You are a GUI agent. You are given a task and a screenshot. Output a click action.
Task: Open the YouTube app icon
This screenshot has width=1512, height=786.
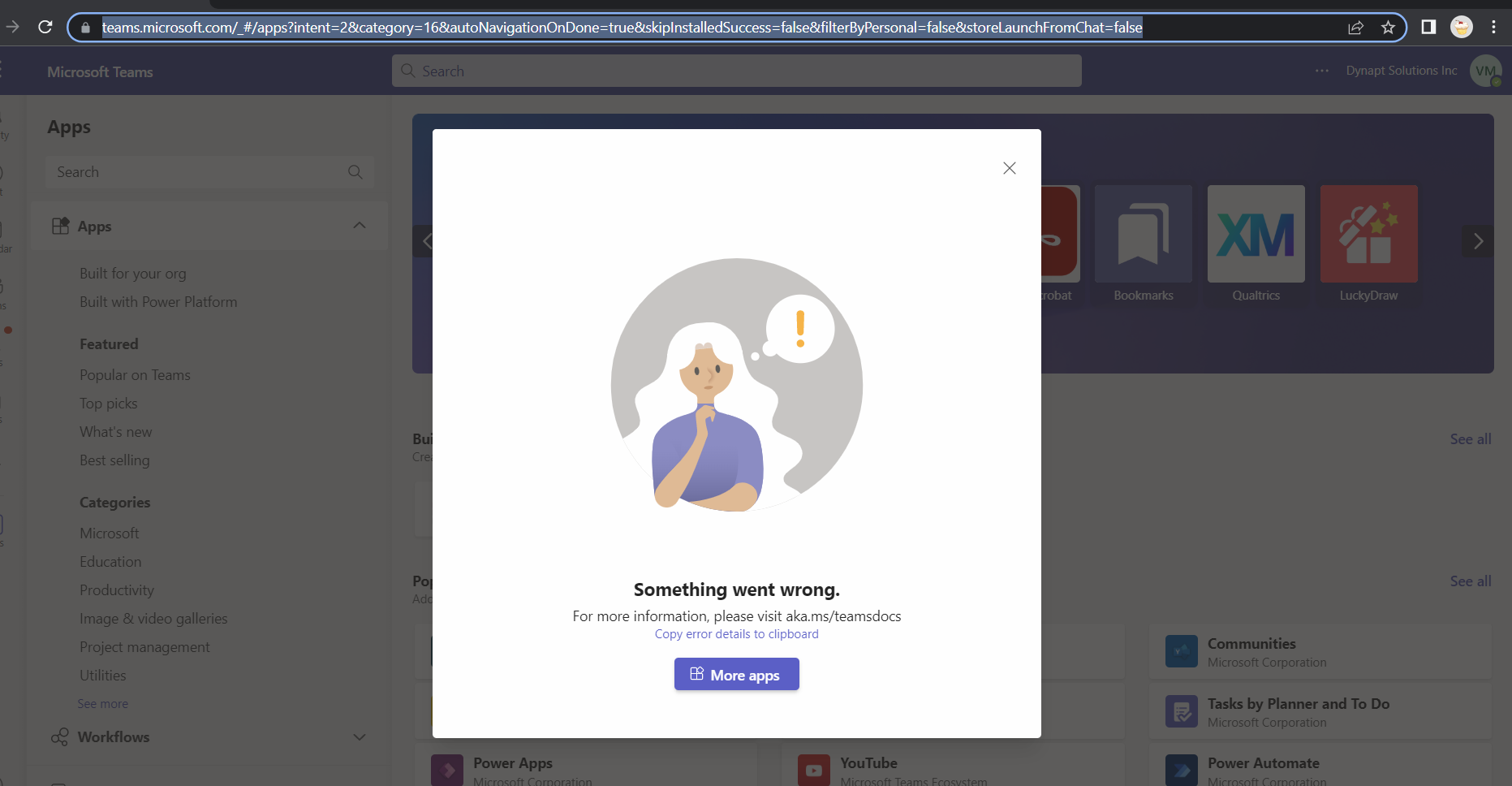click(x=813, y=771)
